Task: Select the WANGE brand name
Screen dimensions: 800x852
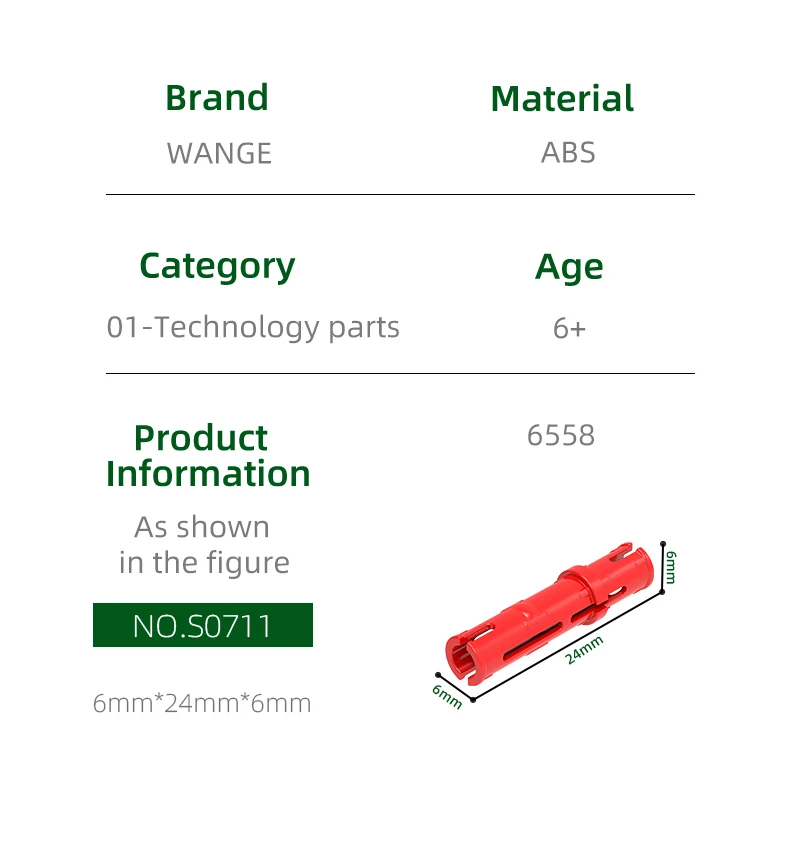Action: point(219,153)
